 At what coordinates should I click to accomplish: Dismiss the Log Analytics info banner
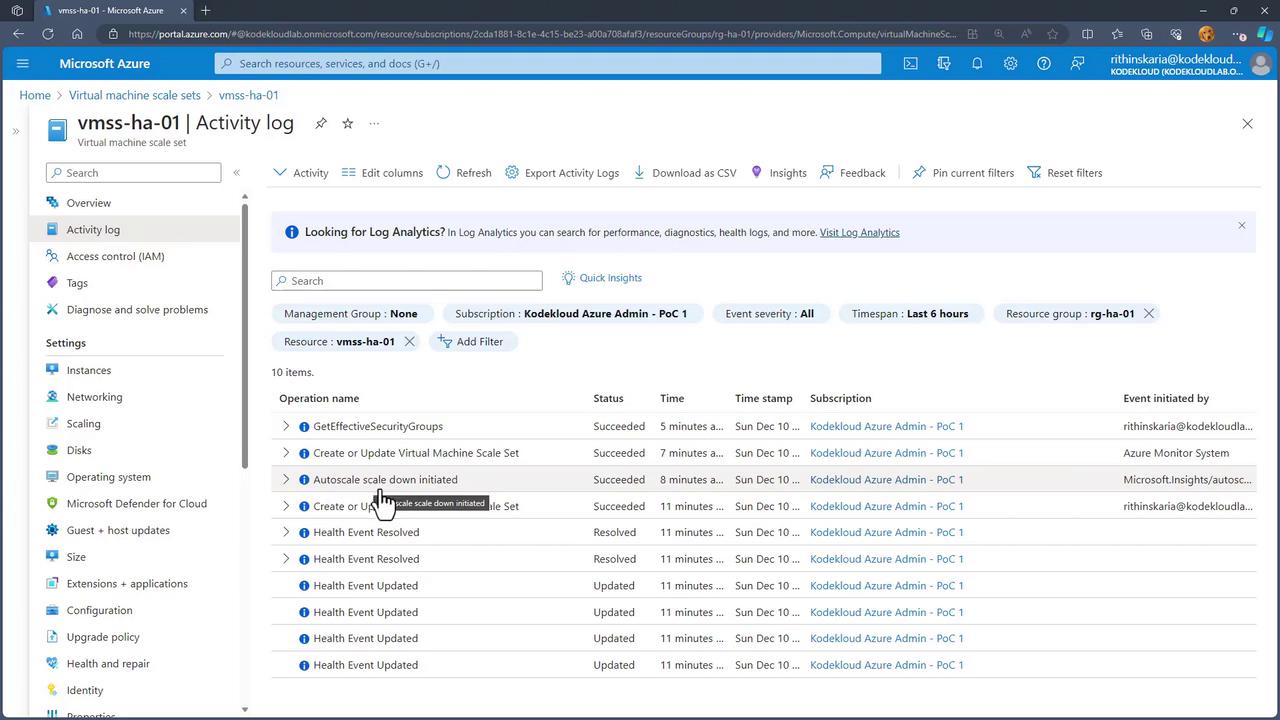1241,225
